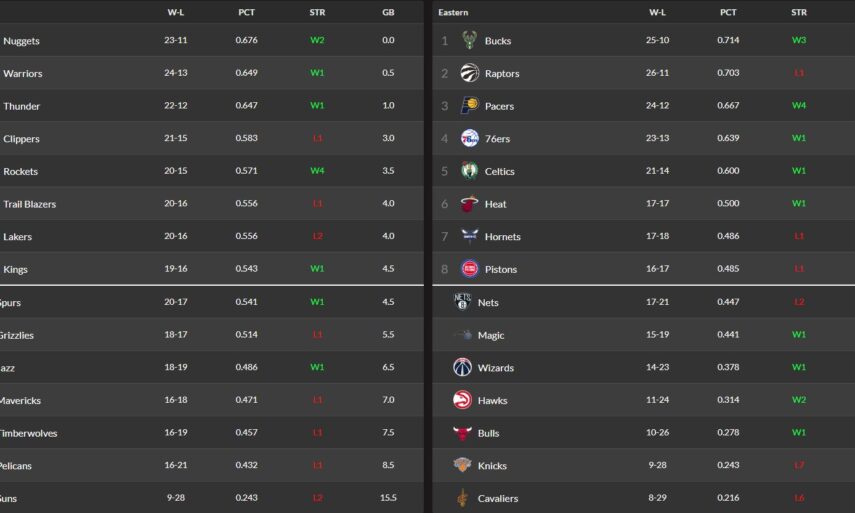Click the Washington Wizards logo icon
855x513 pixels.
tap(462, 367)
